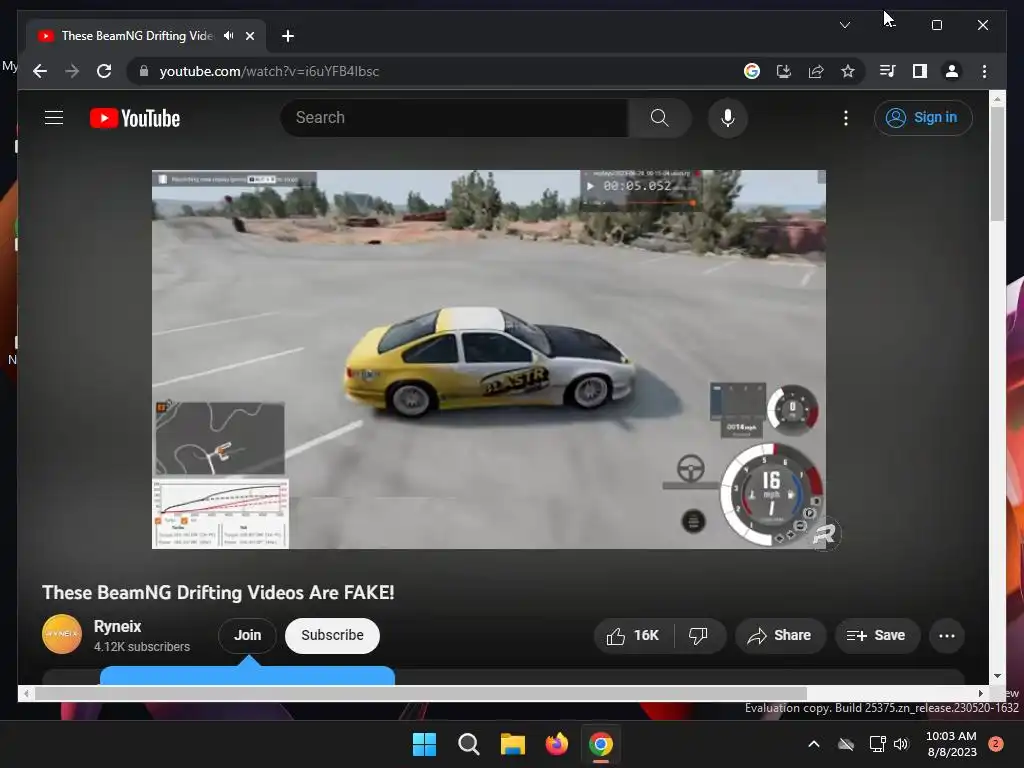Show hidden system tray icons
Viewport: 1024px width, 768px height.
coord(814,744)
